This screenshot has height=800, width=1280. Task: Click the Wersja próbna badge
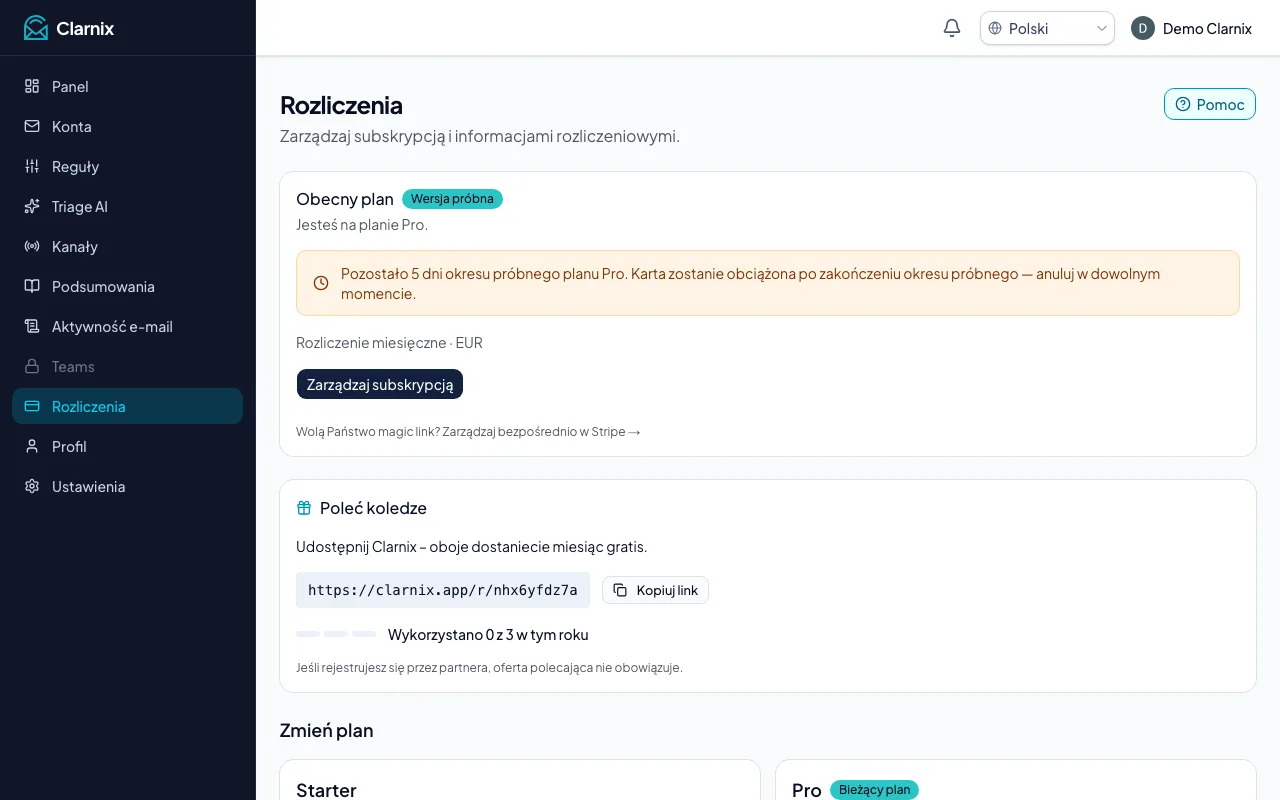[x=452, y=199]
